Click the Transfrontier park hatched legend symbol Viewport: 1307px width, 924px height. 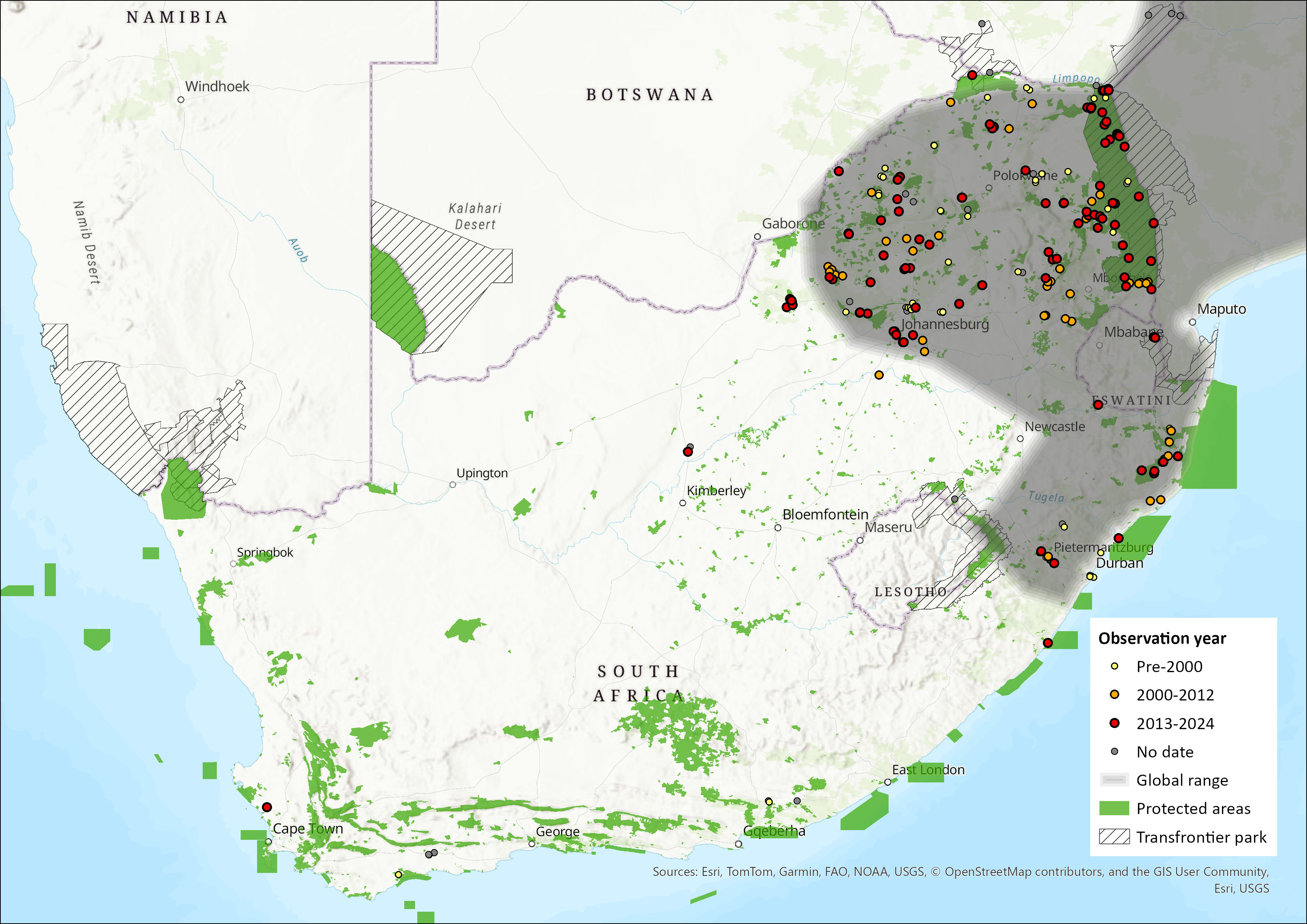(x=1114, y=837)
